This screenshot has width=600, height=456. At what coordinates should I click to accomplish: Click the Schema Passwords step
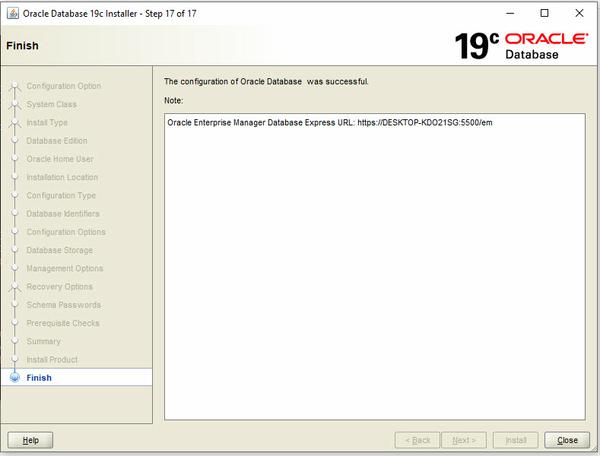tap(63, 305)
